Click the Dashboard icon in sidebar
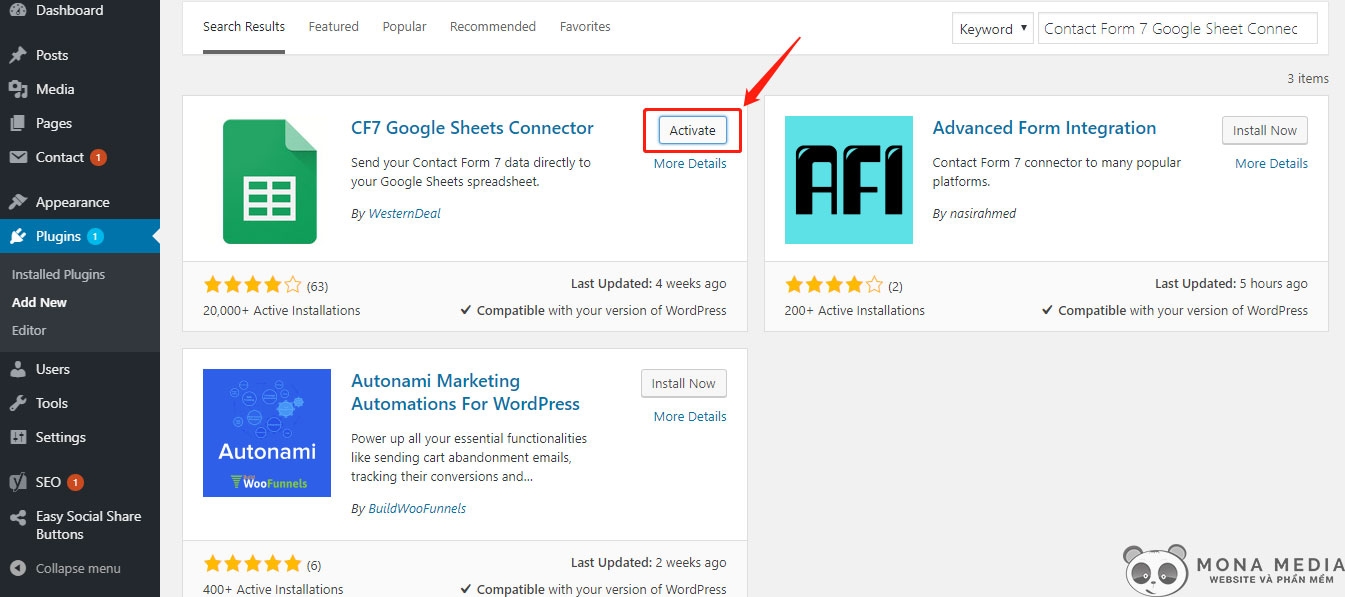The width and height of the screenshot is (1345, 597). 18,11
